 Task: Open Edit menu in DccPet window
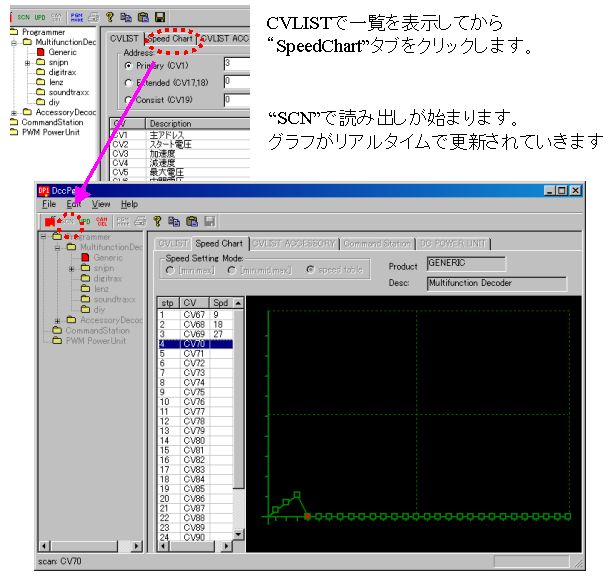click(73, 204)
